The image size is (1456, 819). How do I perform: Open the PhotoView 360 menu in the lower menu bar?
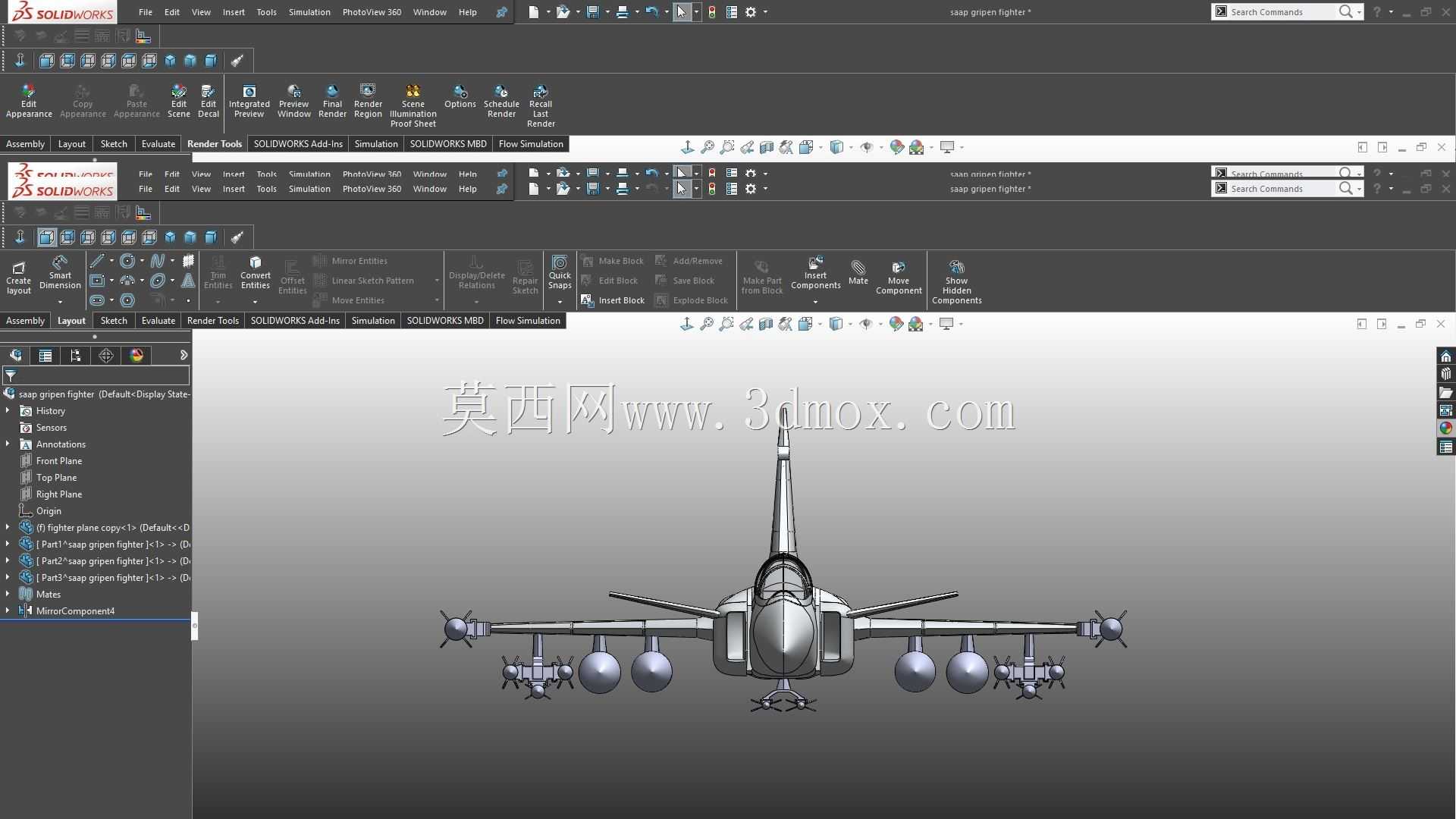(372, 189)
